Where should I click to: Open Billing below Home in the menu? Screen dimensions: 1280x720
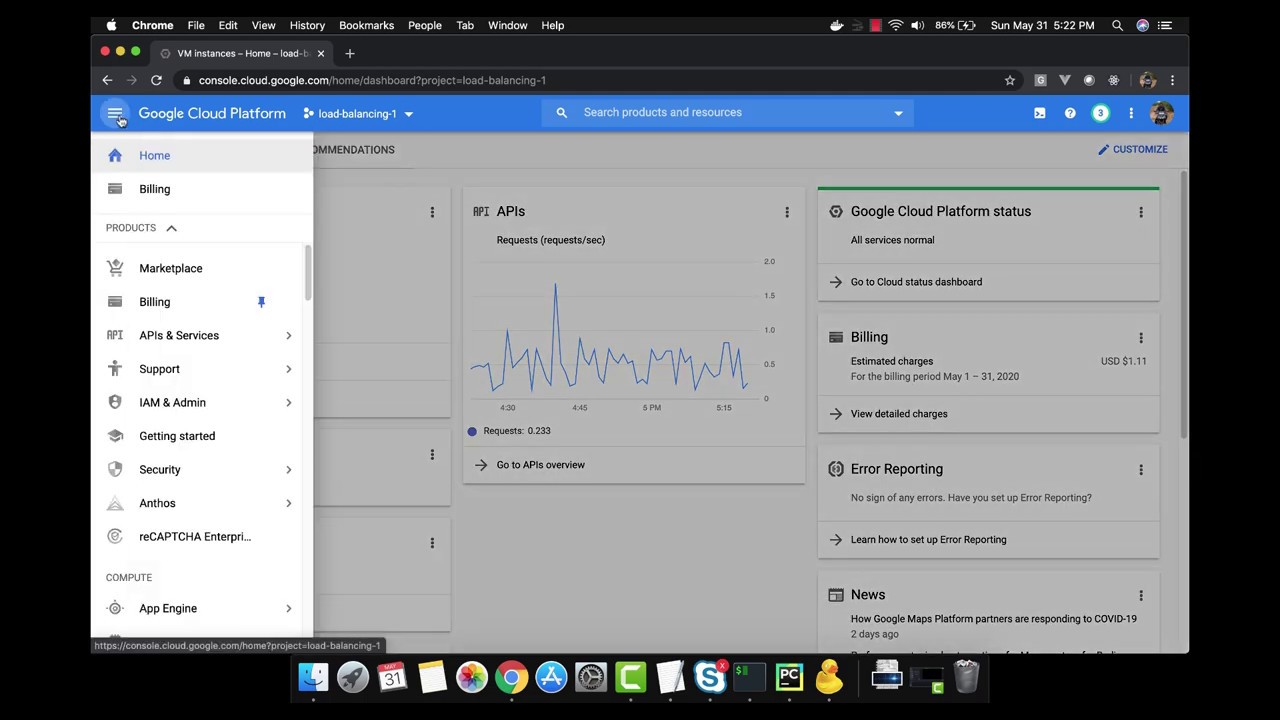pos(202,189)
